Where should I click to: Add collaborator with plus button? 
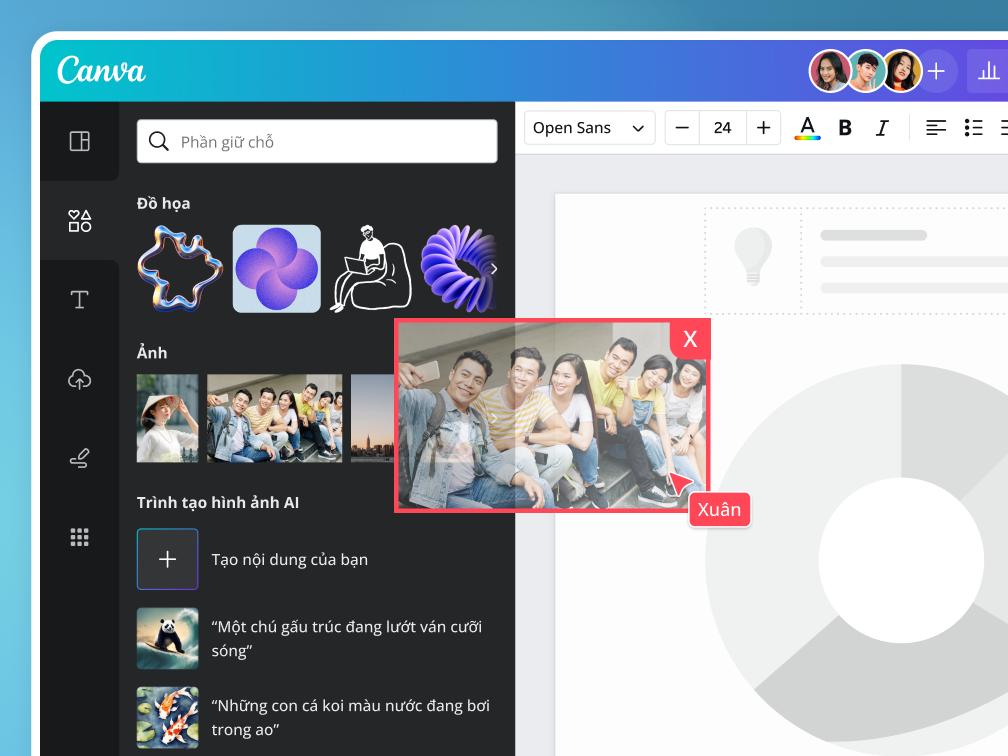coord(937,71)
